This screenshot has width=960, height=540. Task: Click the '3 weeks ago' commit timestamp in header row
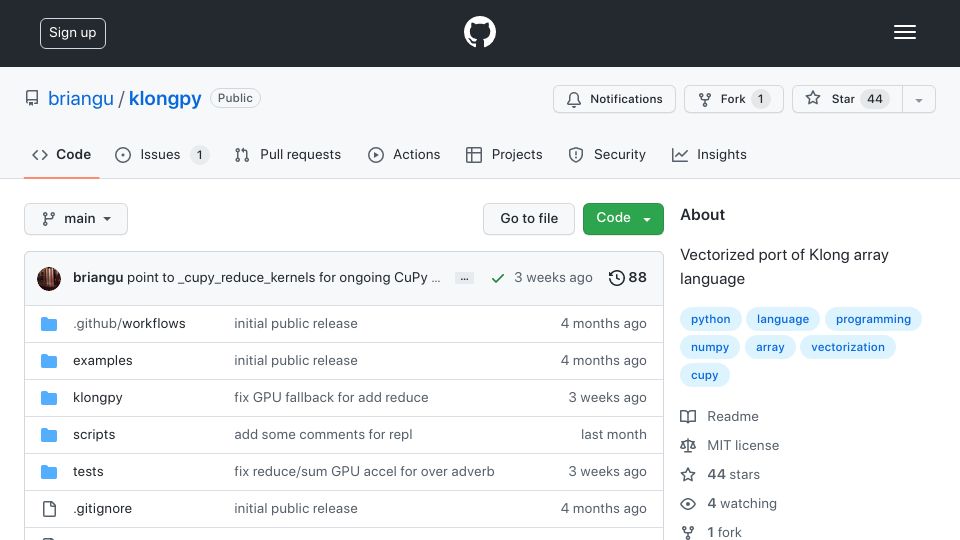pos(553,278)
